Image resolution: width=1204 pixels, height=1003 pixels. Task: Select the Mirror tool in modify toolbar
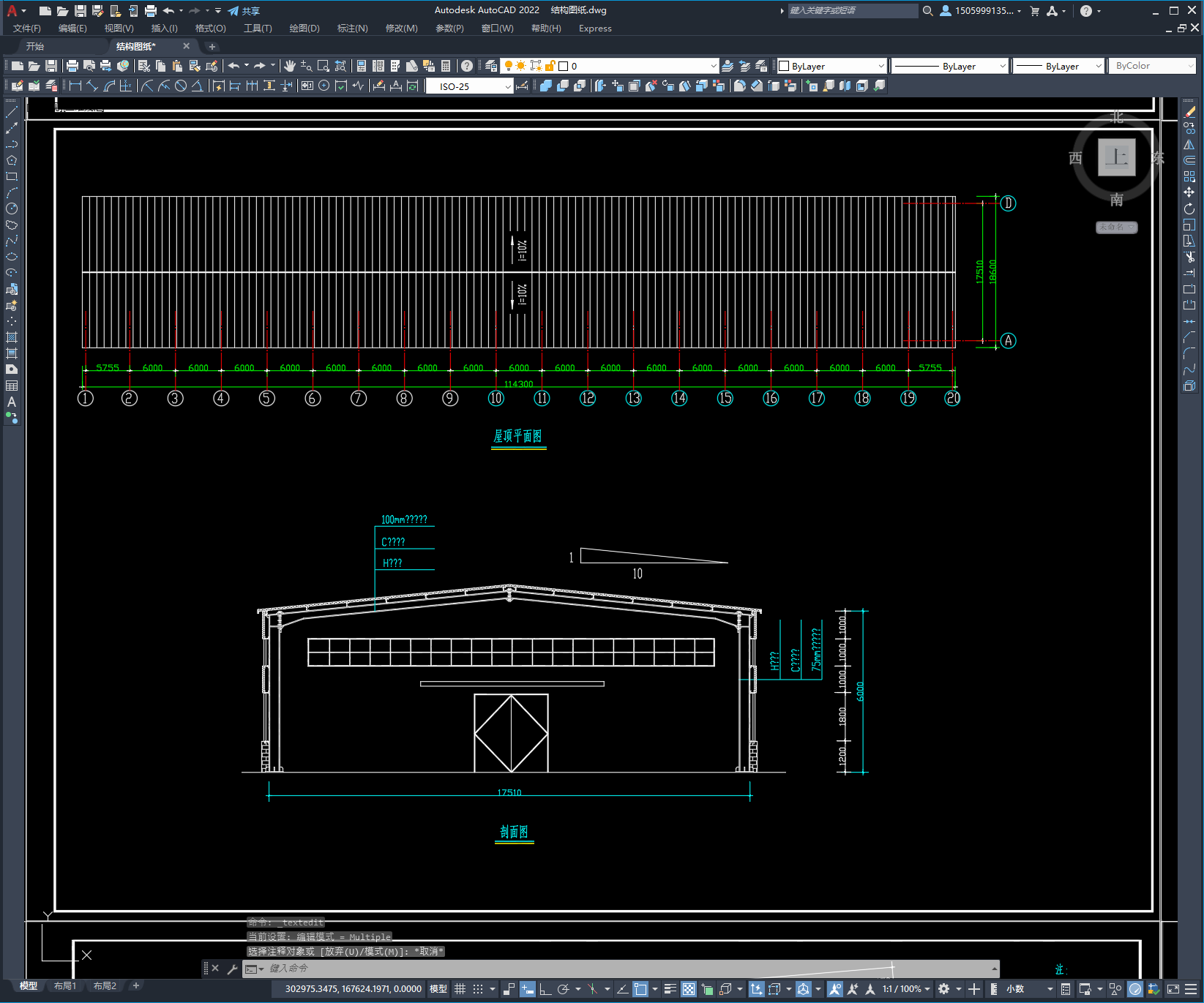click(x=1189, y=144)
